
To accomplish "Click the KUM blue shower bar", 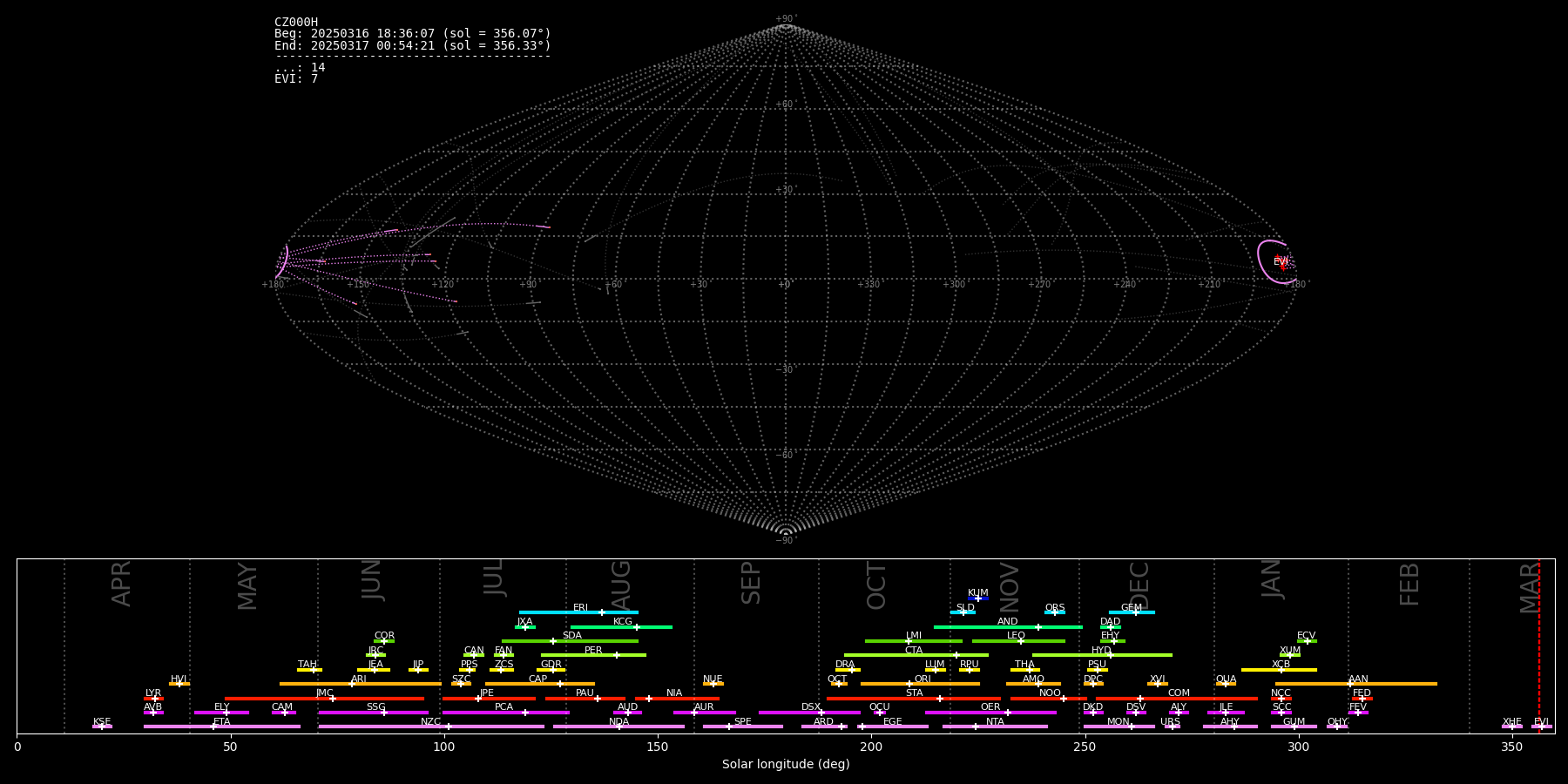I will tap(978, 598).
